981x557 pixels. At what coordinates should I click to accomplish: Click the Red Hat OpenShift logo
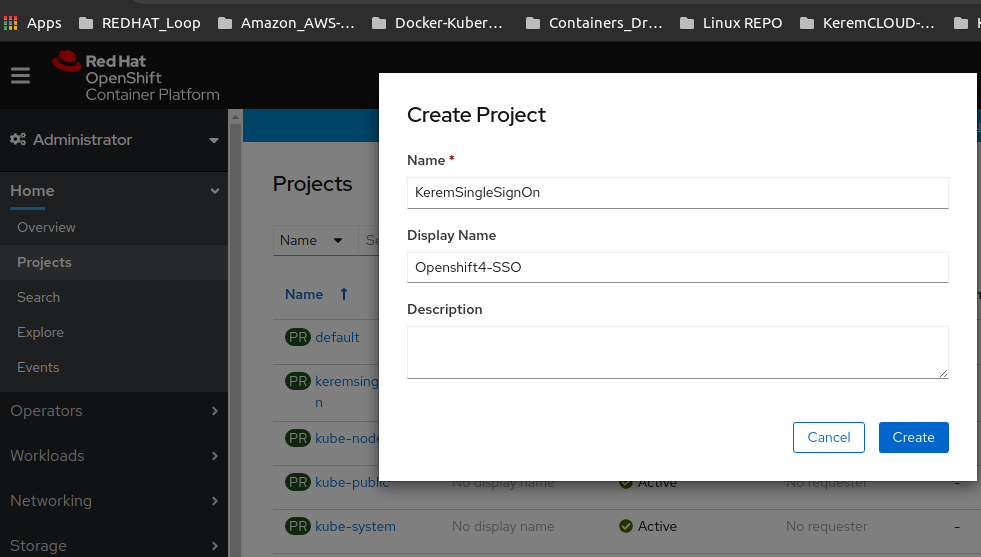pyautogui.click(x=136, y=77)
